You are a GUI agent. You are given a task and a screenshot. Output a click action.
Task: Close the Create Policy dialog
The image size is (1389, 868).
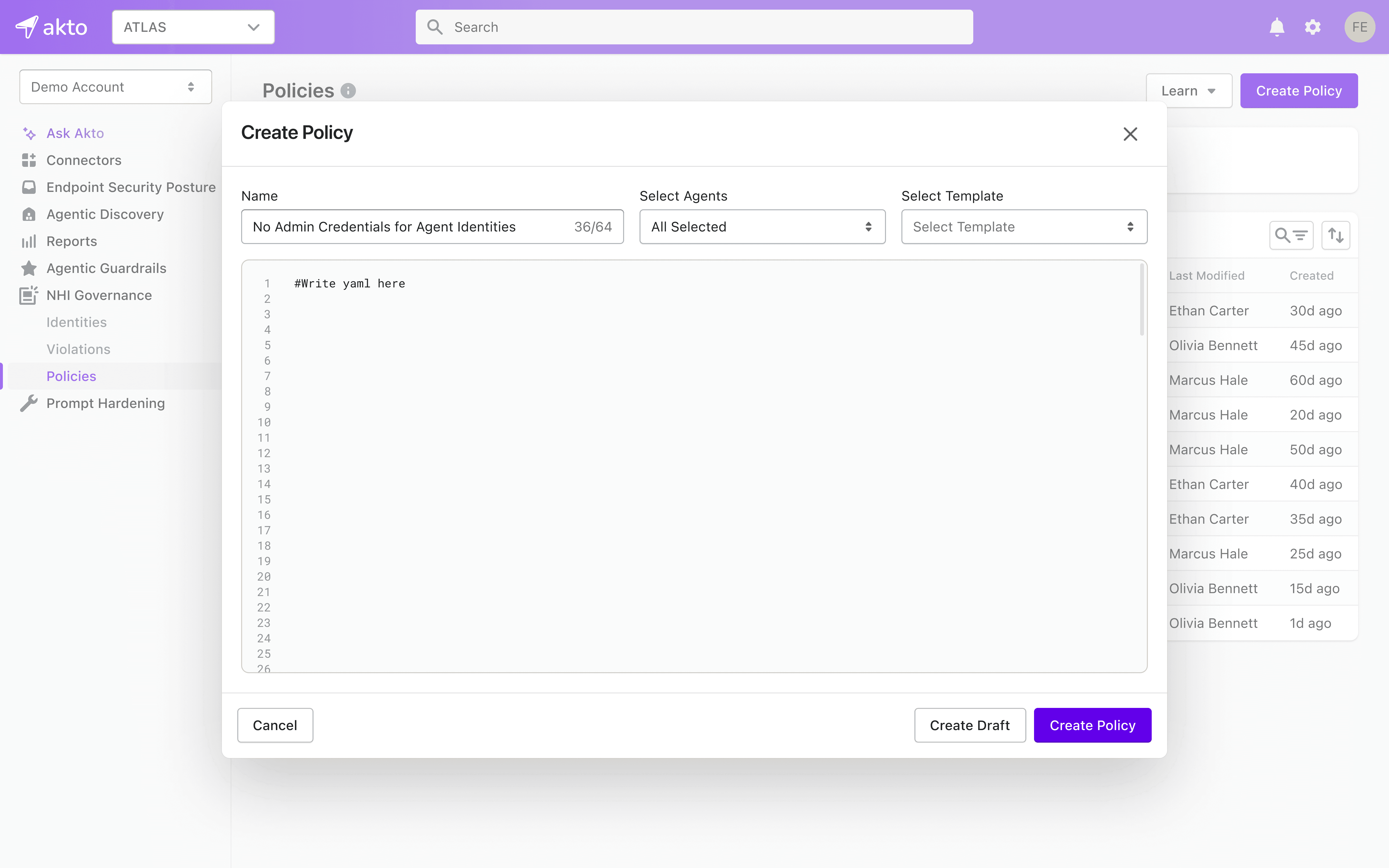[x=1130, y=134]
